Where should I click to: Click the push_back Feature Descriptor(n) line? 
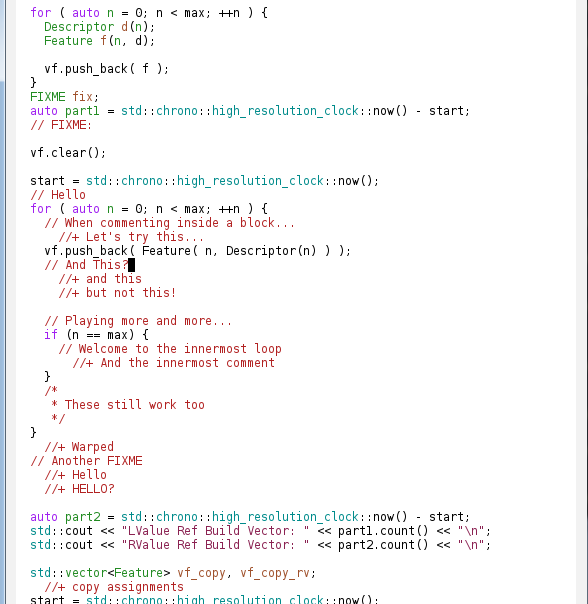point(198,251)
